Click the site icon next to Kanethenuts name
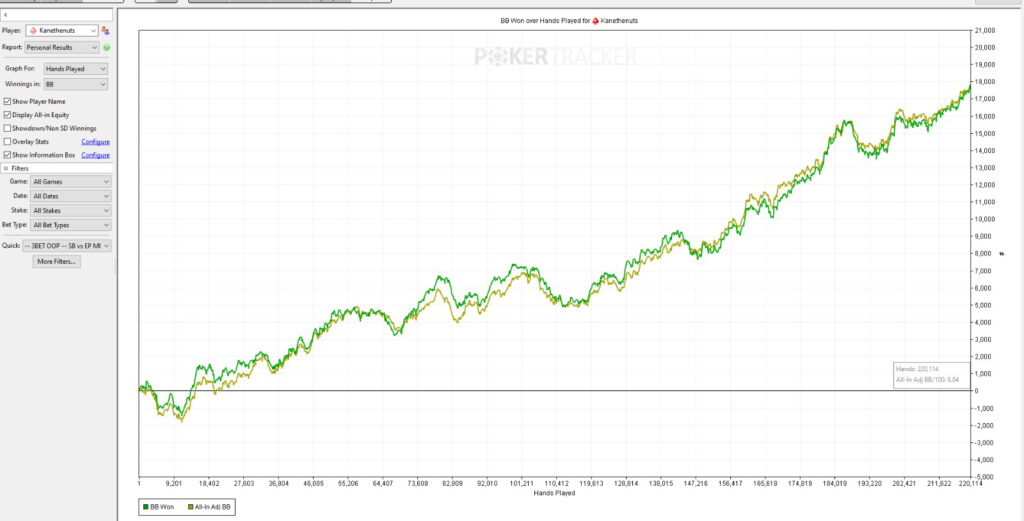 tap(33, 31)
